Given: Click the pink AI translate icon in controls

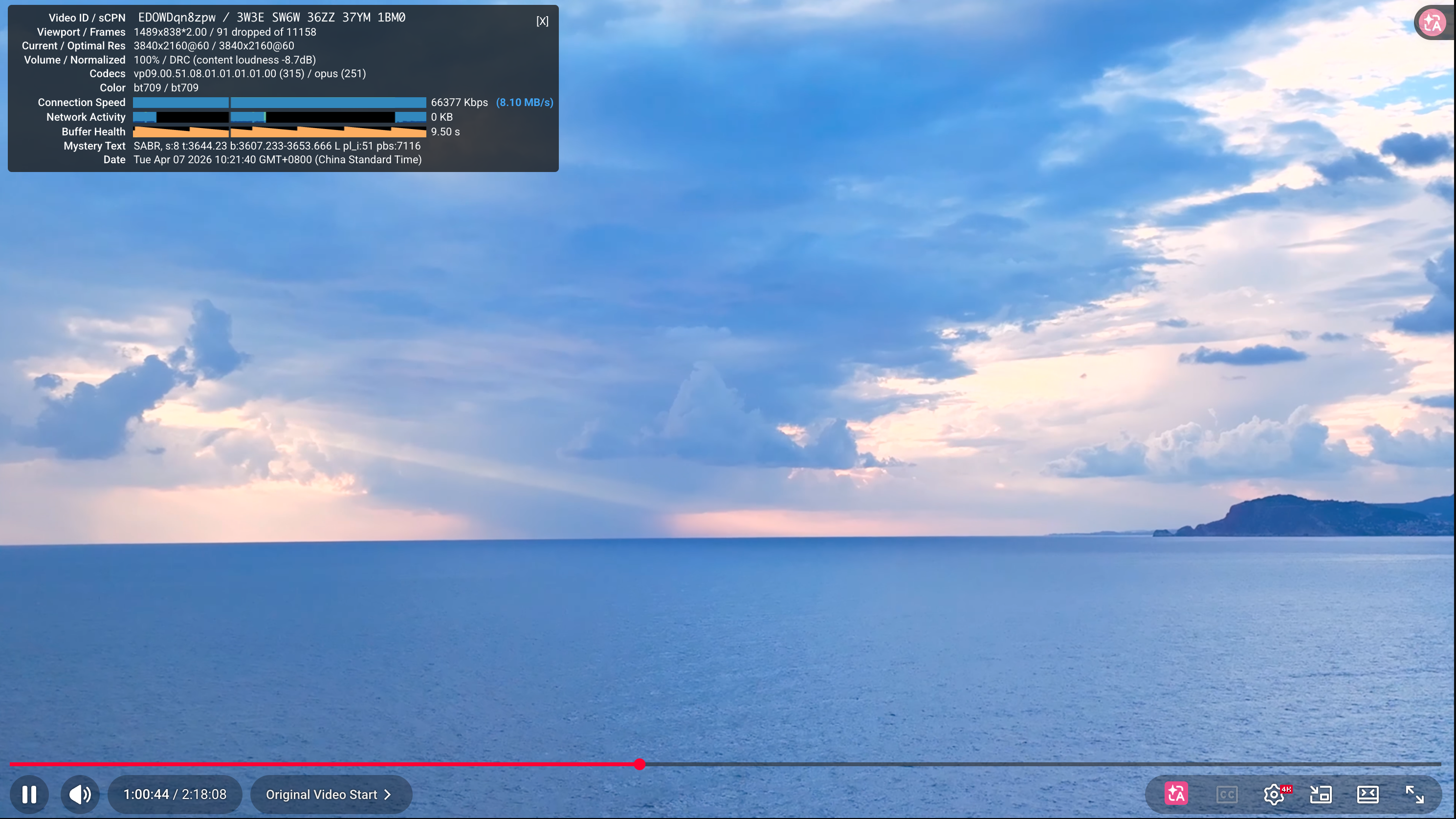Looking at the screenshot, I should pyautogui.click(x=1176, y=794).
